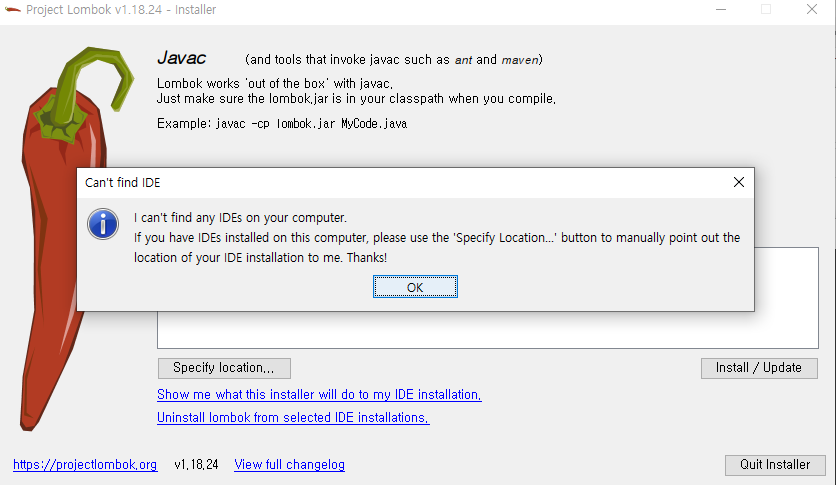This screenshot has width=836, height=485.
Task: Click the javac -cp lombok.jar example text
Action: coord(311,124)
